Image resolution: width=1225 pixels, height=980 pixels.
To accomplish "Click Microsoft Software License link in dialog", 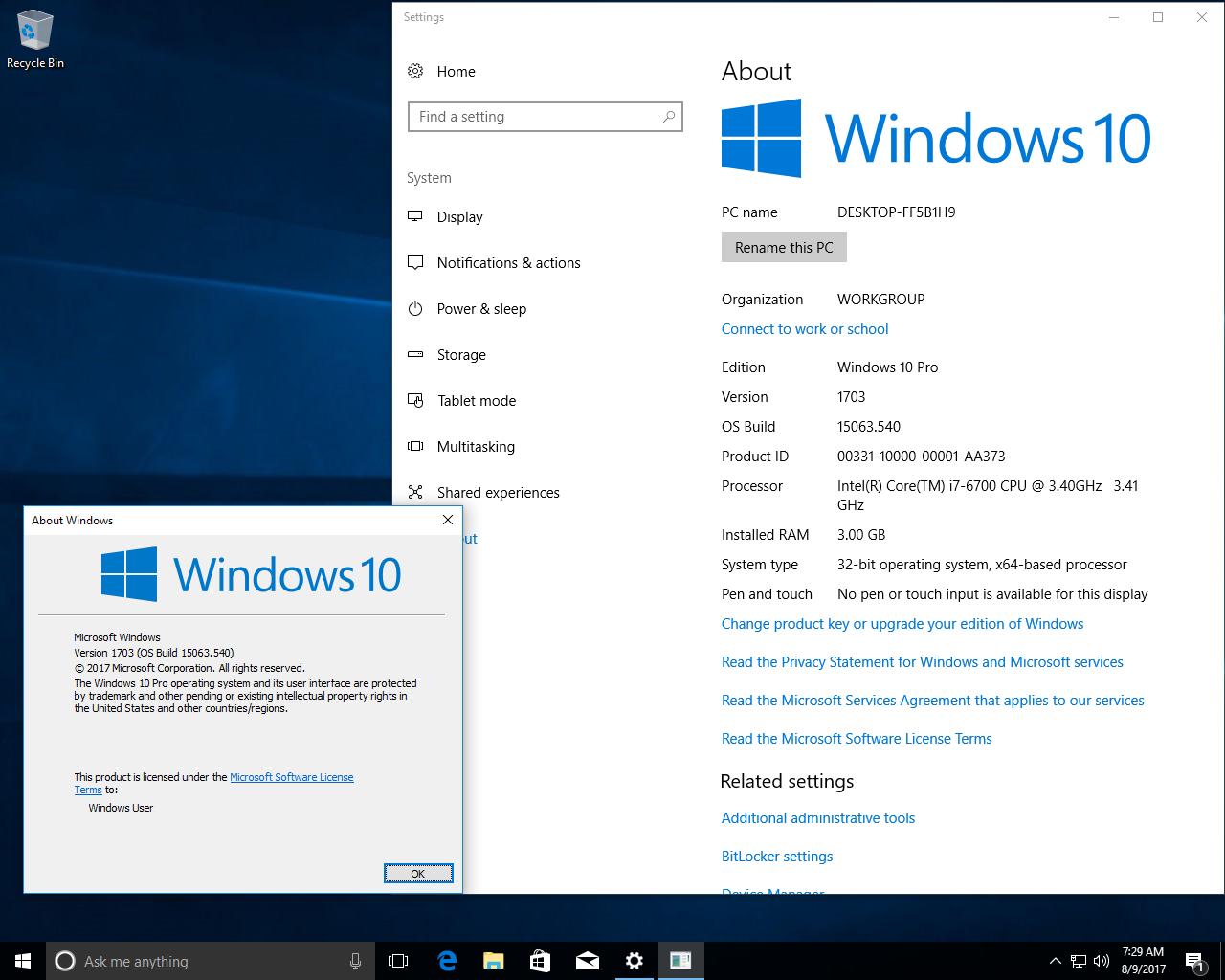I will pos(292,777).
